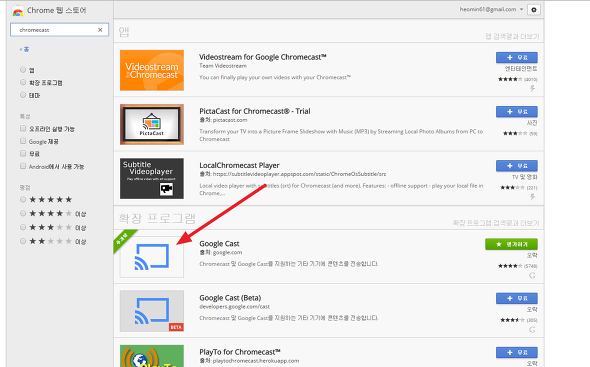Image resolution: width=590 pixels, height=367 pixels.
Task: Add LocalChromecast Player for free
Action: coord(517,166)
